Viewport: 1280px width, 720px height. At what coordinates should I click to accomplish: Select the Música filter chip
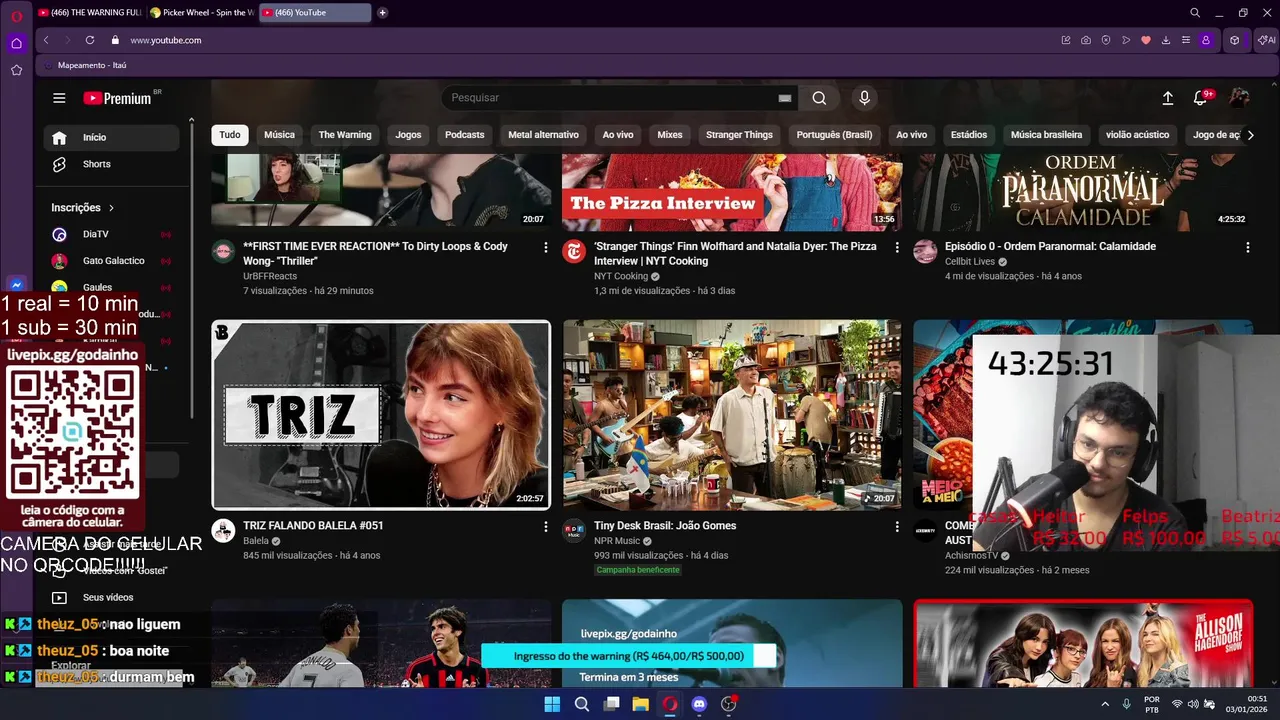click(279, 135)
